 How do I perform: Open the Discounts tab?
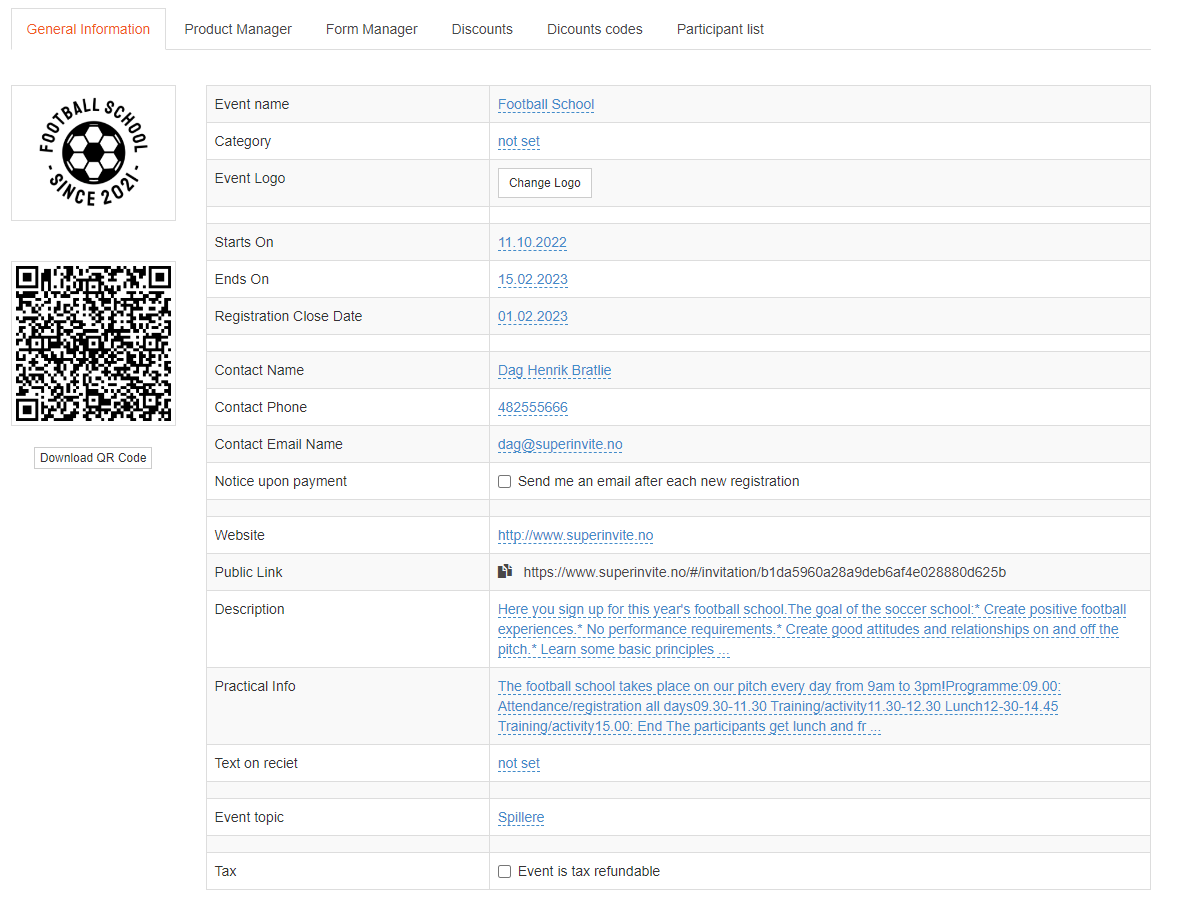tap(482, 29)
